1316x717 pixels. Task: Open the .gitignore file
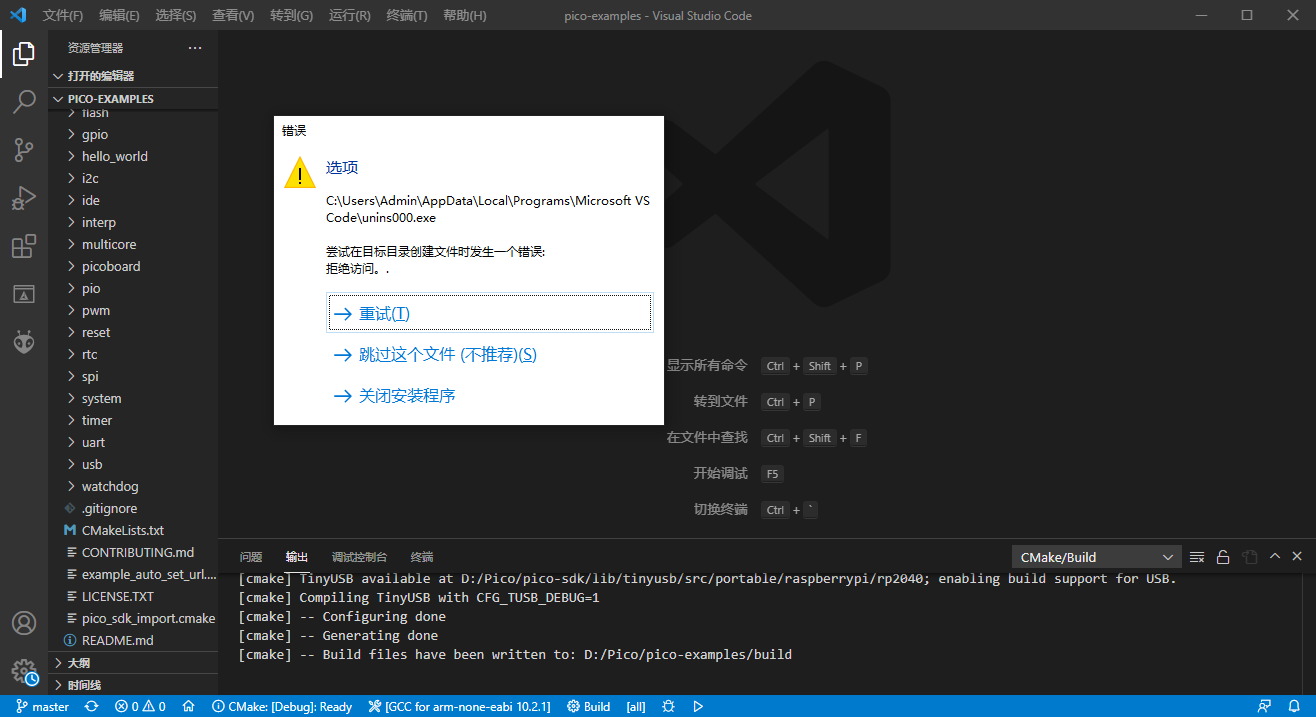(133, 508)
